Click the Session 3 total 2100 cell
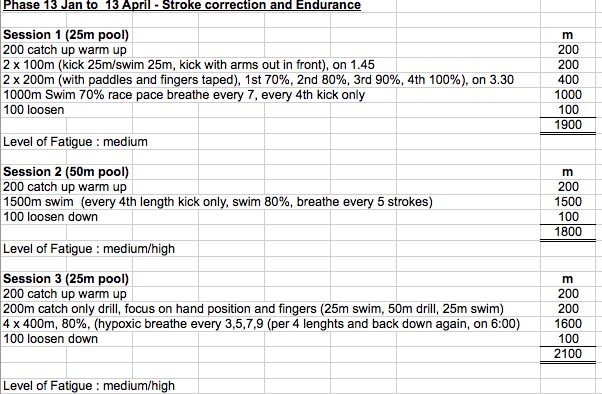602x394 pixels. [x=568, y=354]
